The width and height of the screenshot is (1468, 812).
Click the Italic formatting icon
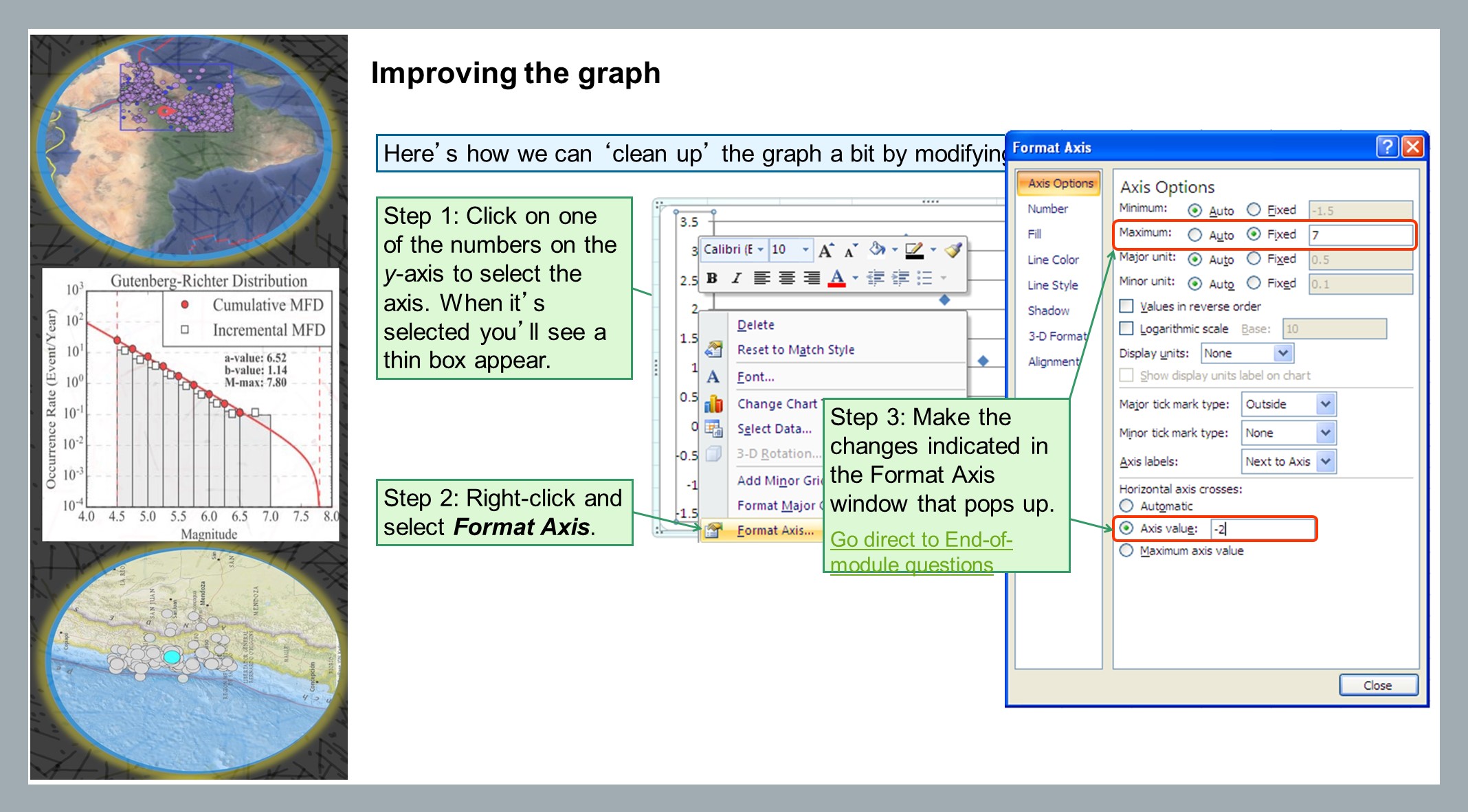(x=736, y=278)
